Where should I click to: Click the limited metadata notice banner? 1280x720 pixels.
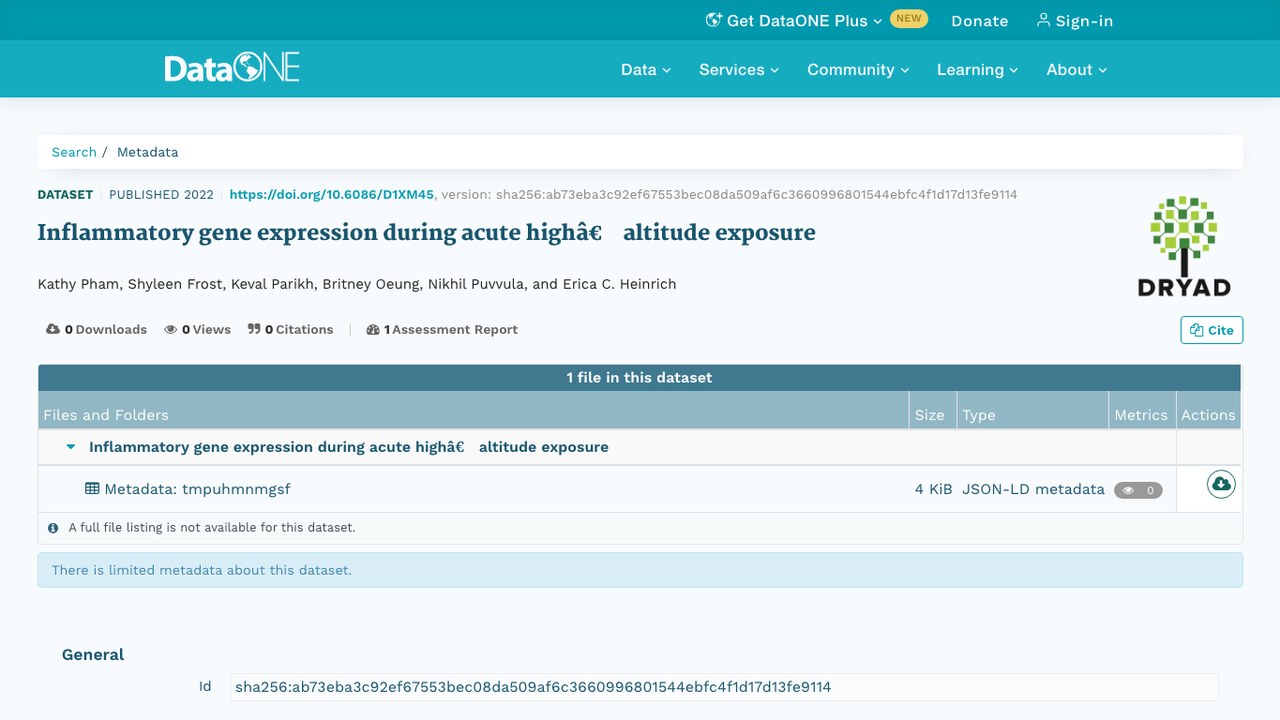click(x=640, y=570)
